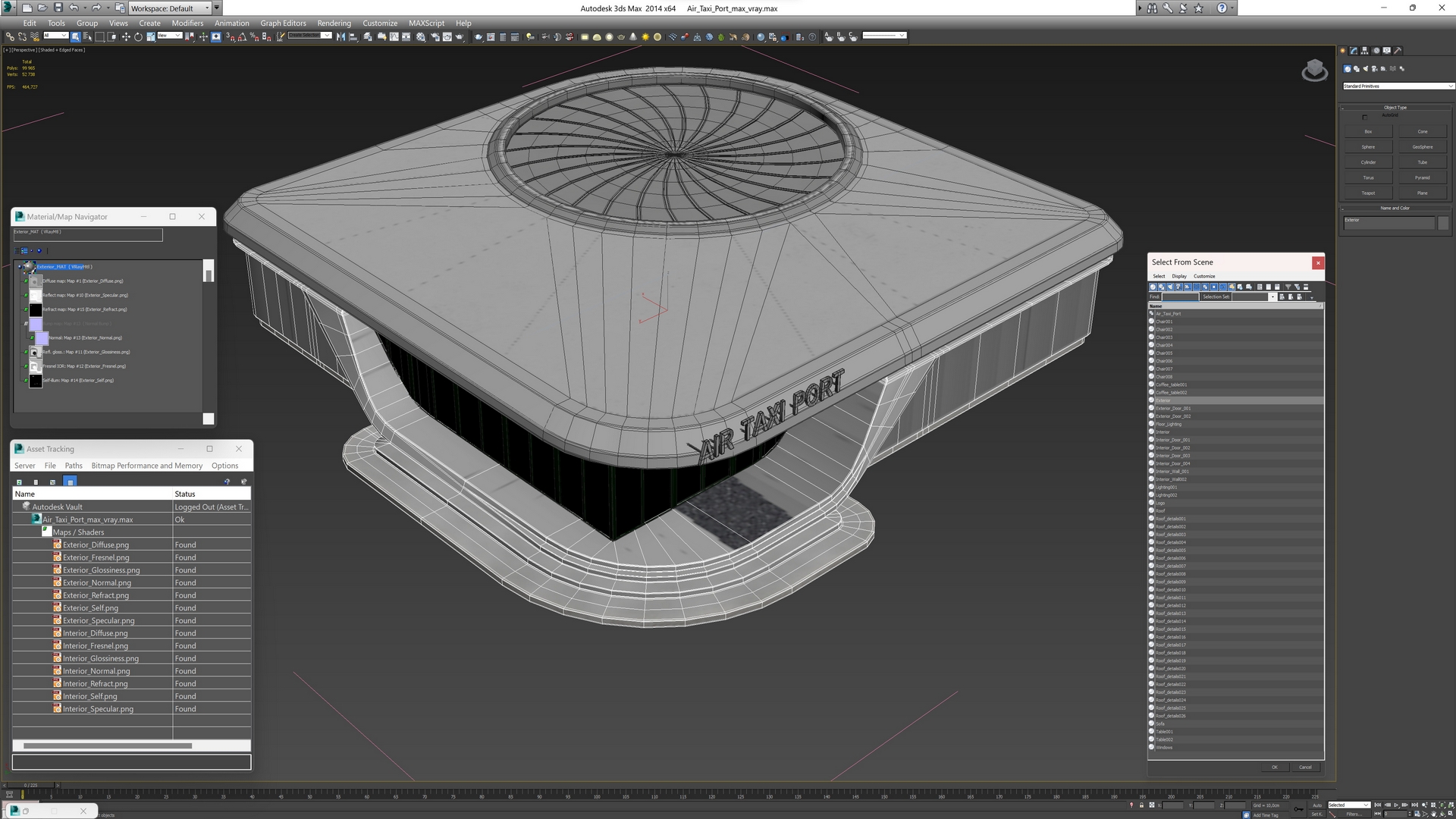Open the Modify command panel tab

pos(1354,51)
